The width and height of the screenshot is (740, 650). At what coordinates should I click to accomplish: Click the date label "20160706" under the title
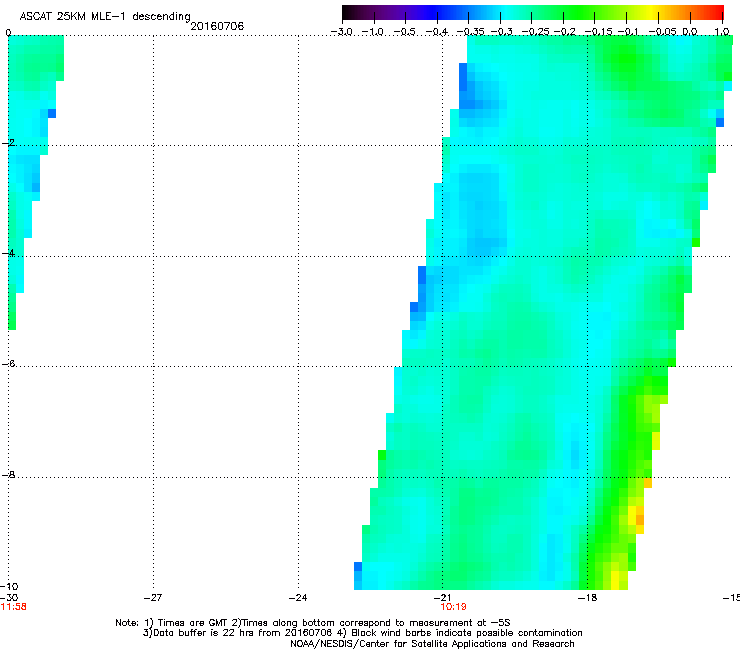217,26
